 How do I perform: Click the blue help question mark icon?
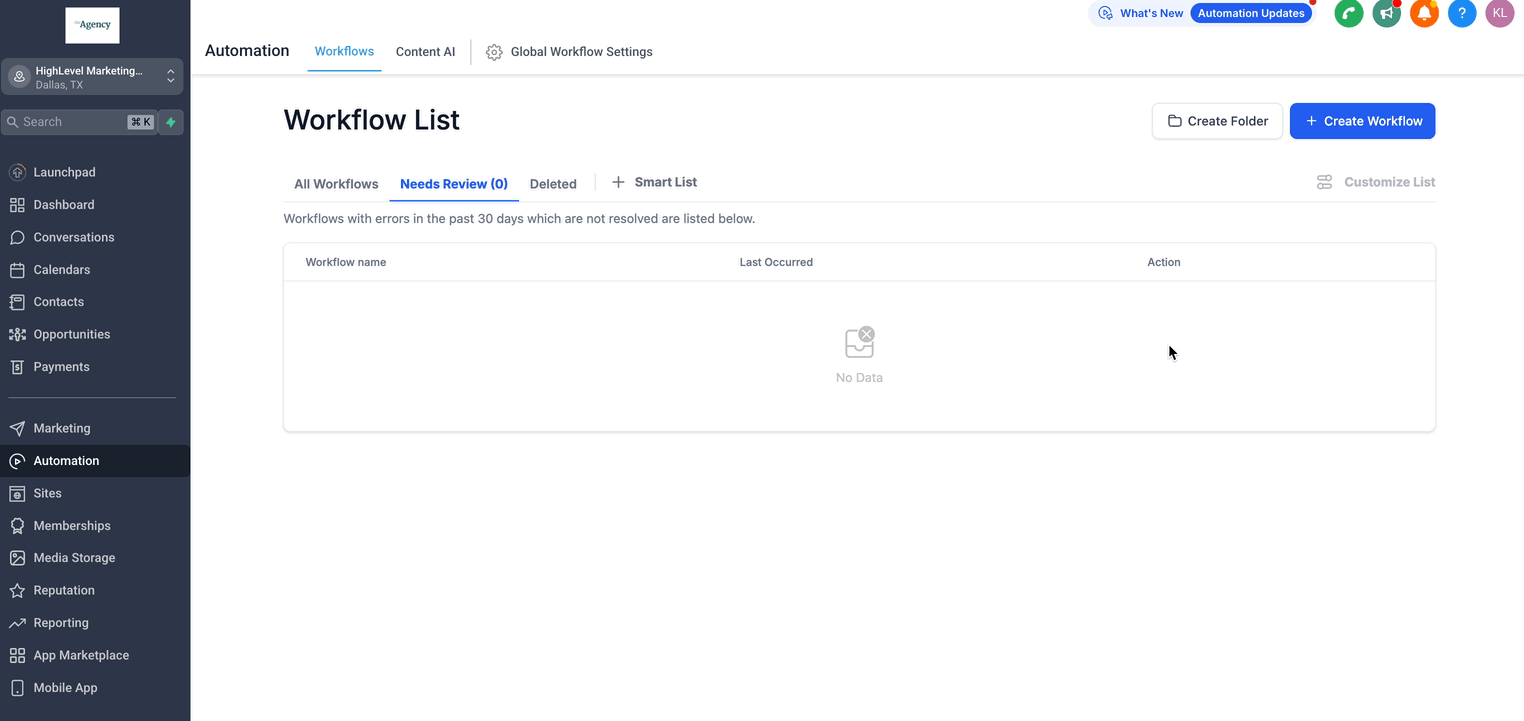[1461, 13]
